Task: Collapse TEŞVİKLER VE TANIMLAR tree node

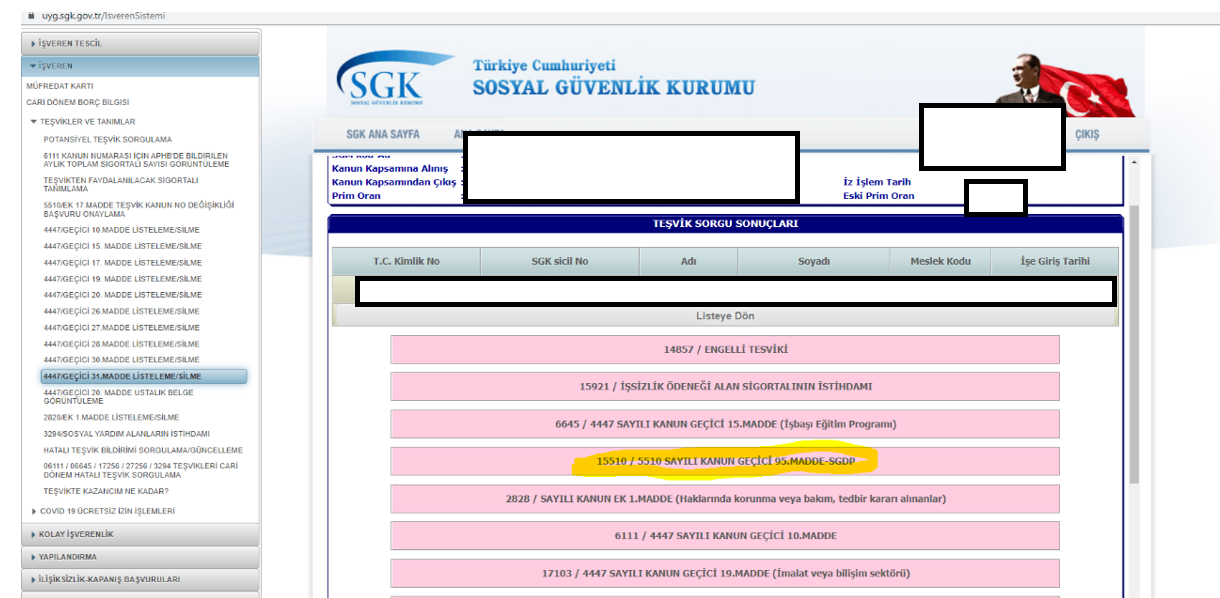Action: point(82,122)
